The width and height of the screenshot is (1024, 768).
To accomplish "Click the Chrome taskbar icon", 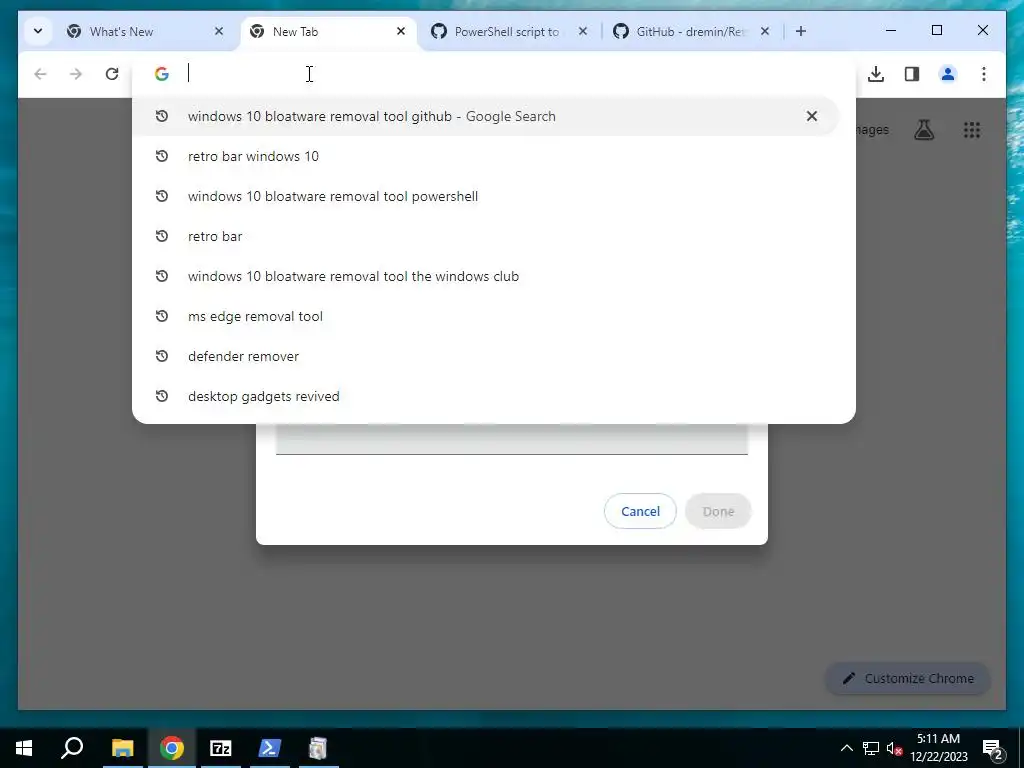I will point(172,748).
